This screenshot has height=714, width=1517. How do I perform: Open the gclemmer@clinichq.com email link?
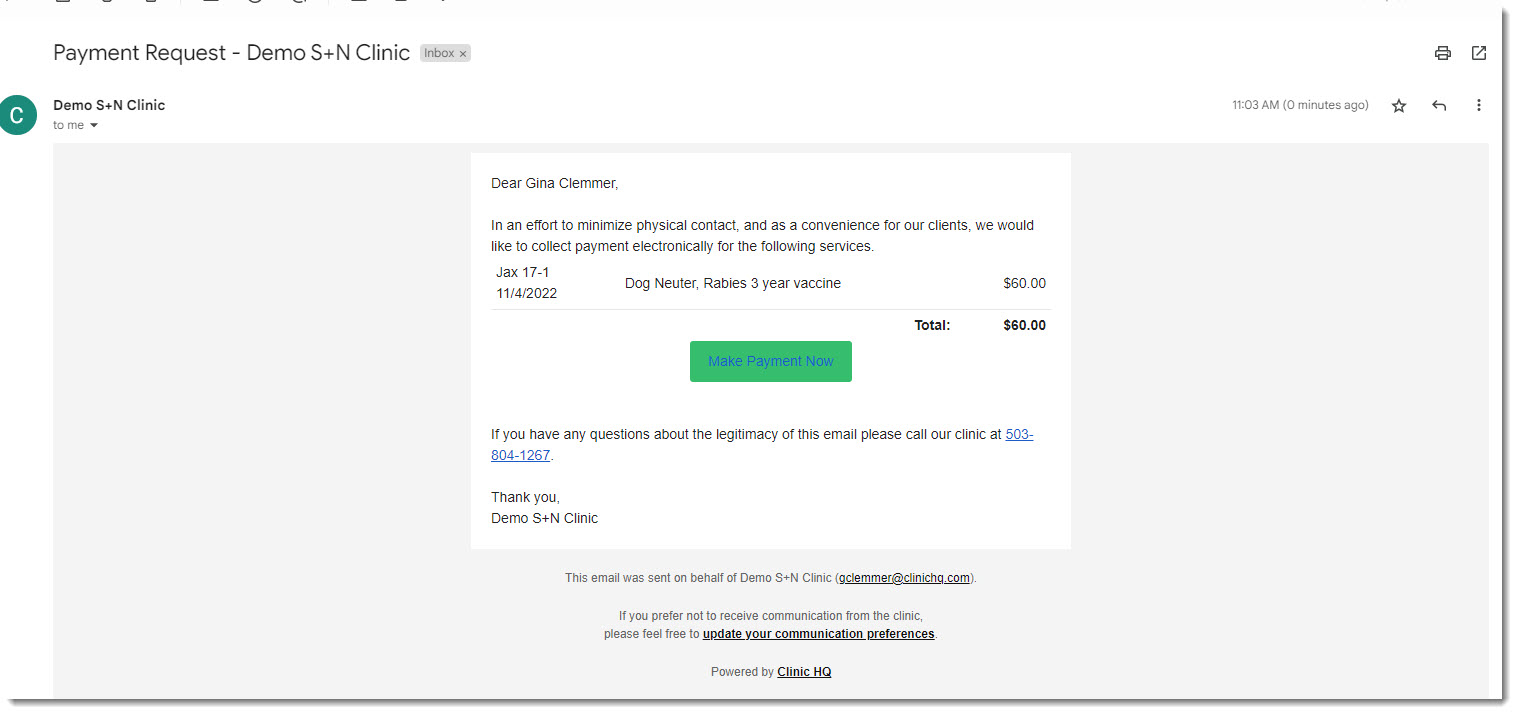coord(904,578)
